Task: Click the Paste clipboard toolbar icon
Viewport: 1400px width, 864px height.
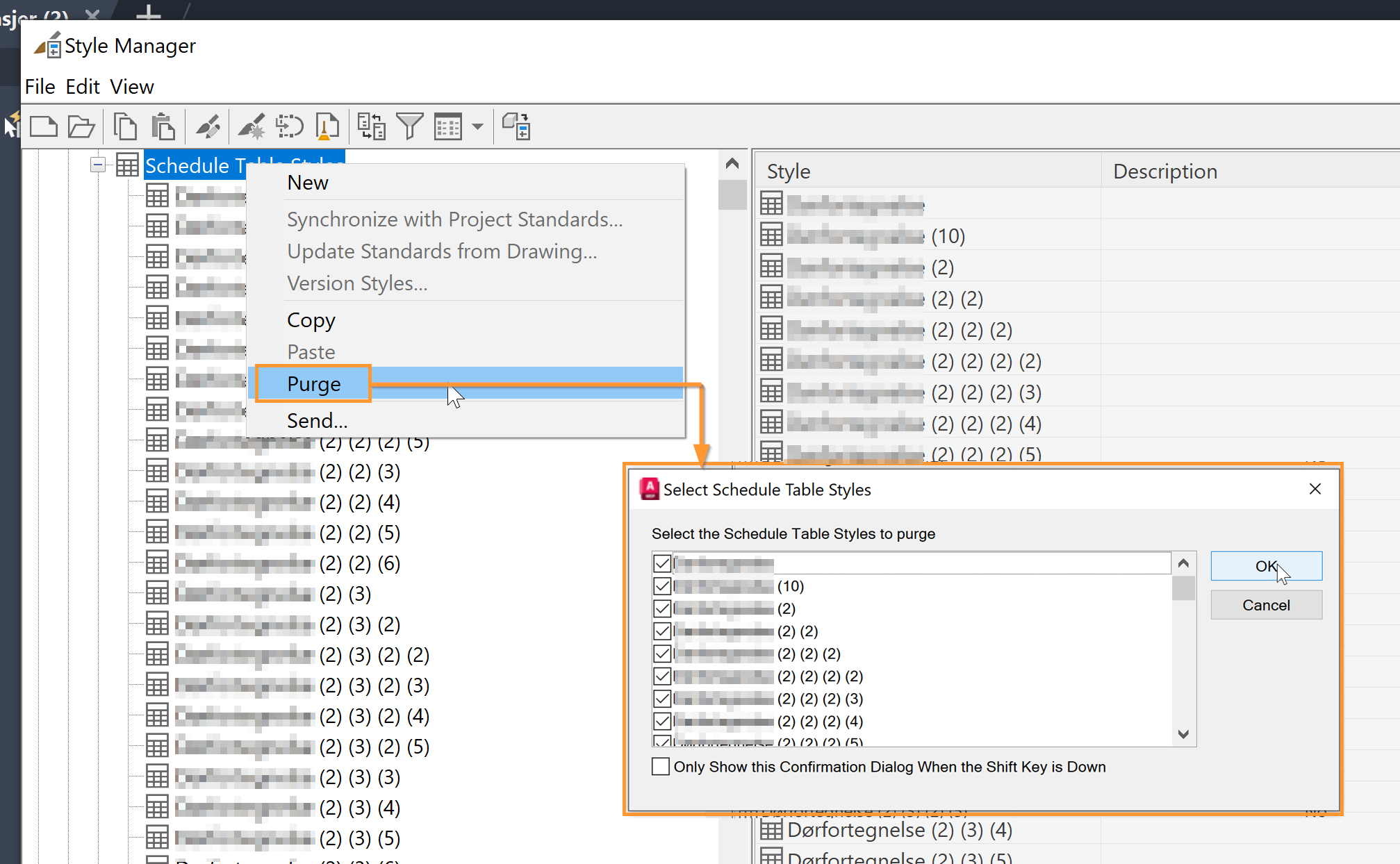Action: (163, 126)
